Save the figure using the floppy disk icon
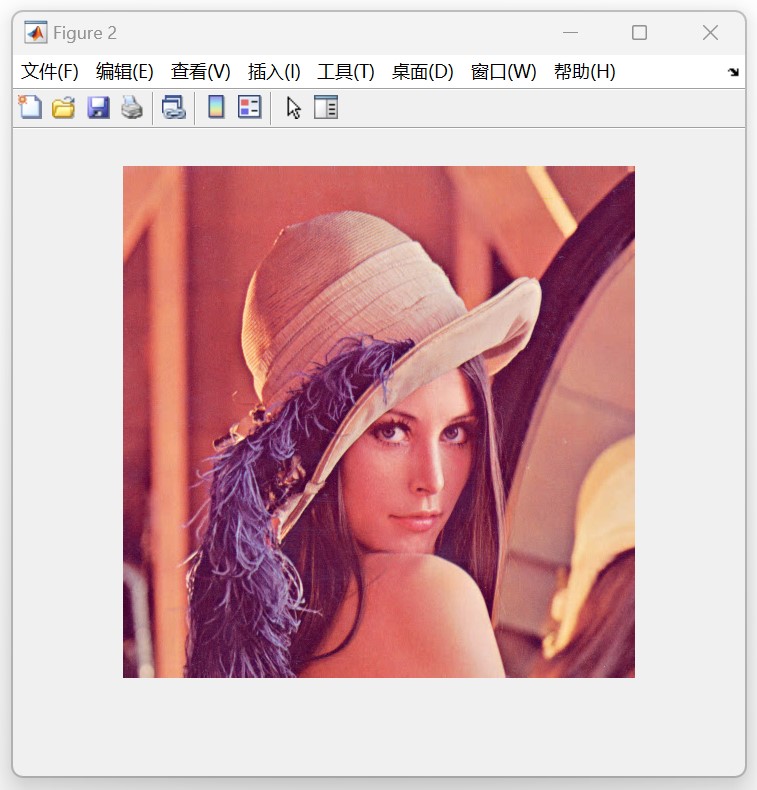This screenshot has width=757, height=790. tap(98, 107)
